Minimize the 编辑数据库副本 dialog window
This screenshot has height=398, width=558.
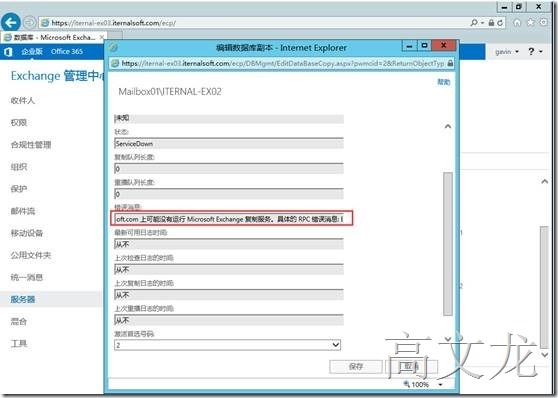pos(409,46)
